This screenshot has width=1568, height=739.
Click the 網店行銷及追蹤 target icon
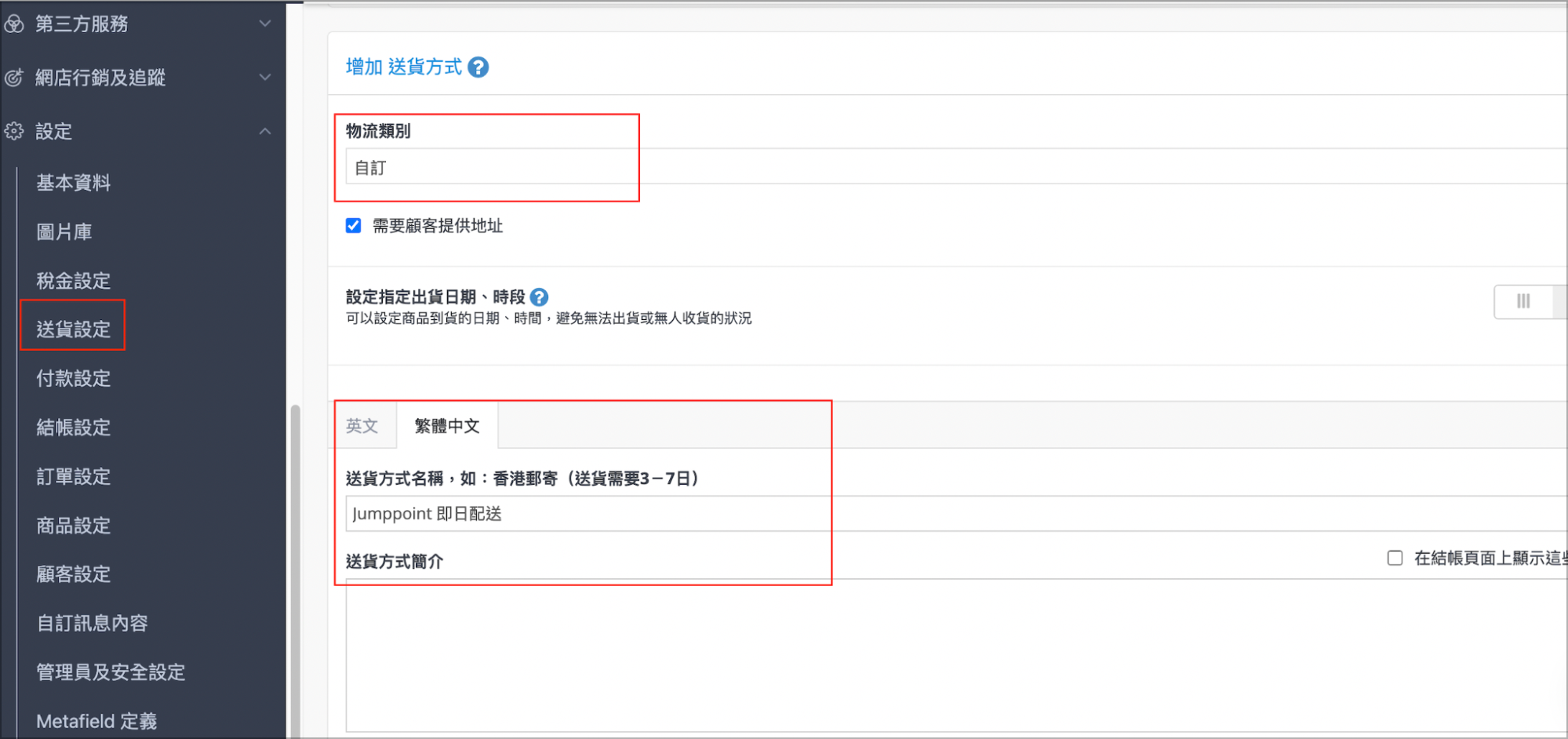(x=14, y=78)
